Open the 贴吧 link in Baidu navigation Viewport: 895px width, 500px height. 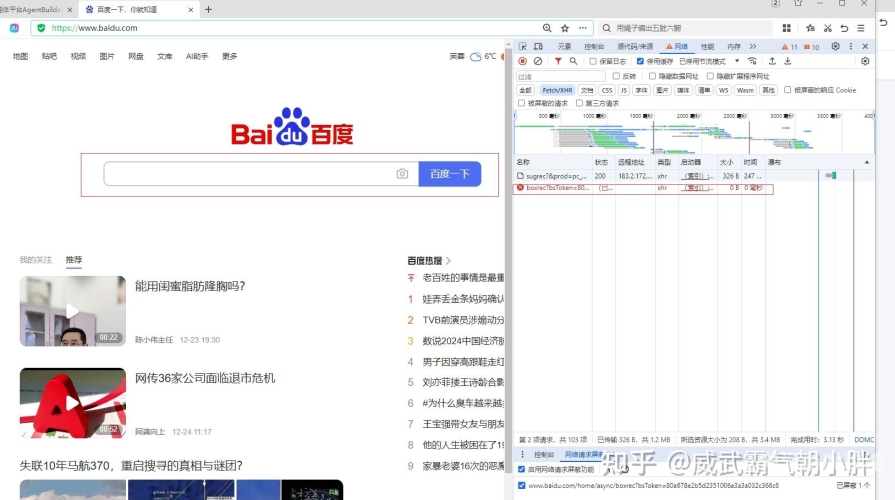pos(49,56)
